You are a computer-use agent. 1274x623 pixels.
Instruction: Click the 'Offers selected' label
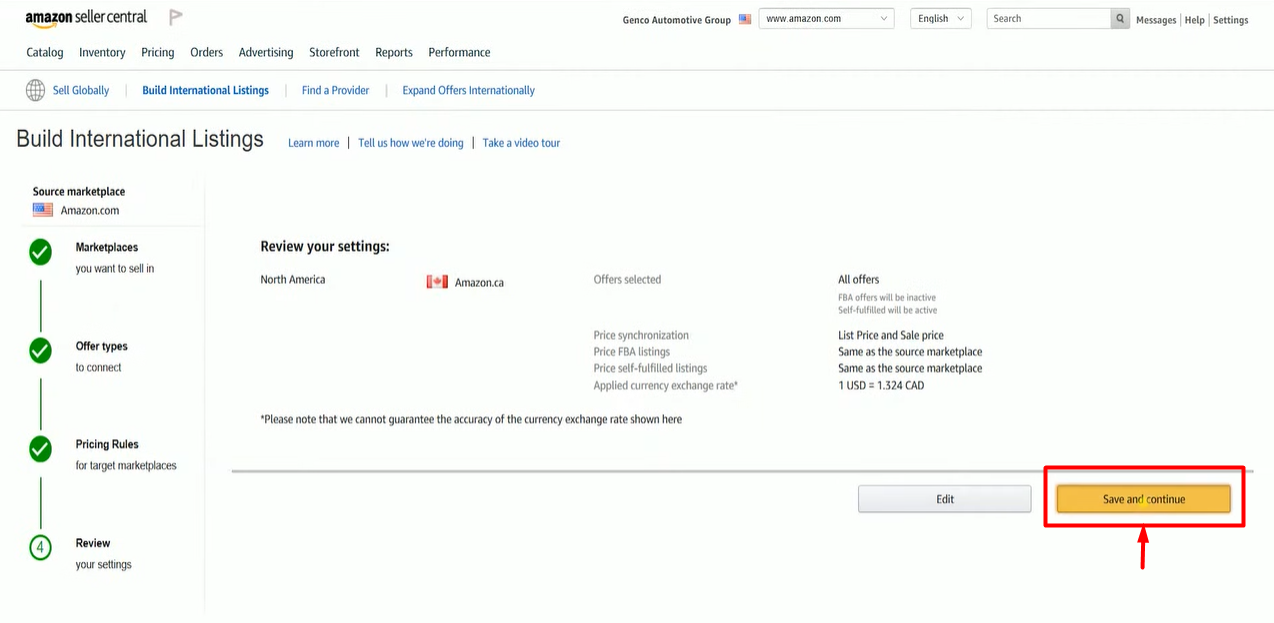[x=627, y=279]
